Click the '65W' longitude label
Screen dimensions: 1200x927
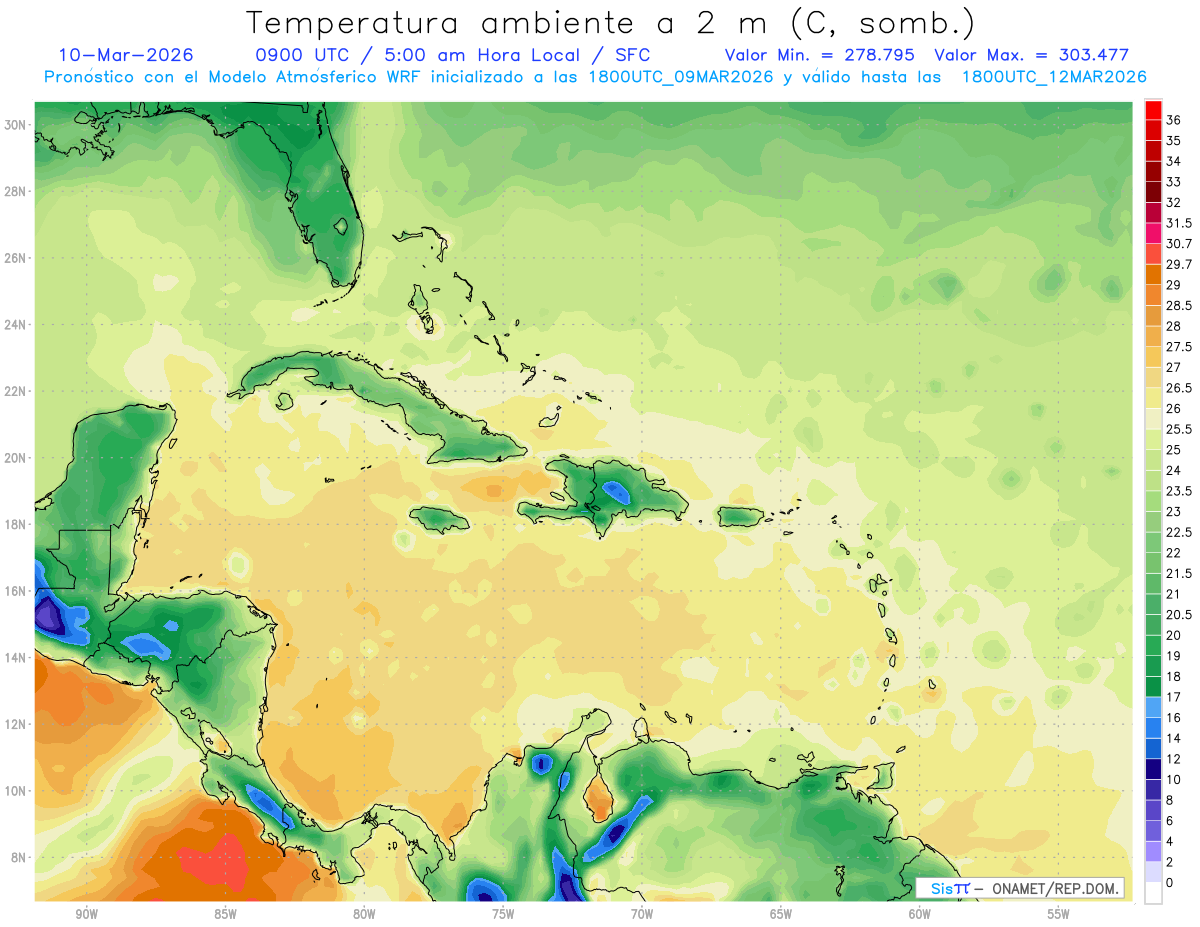(x=781, y=914)
